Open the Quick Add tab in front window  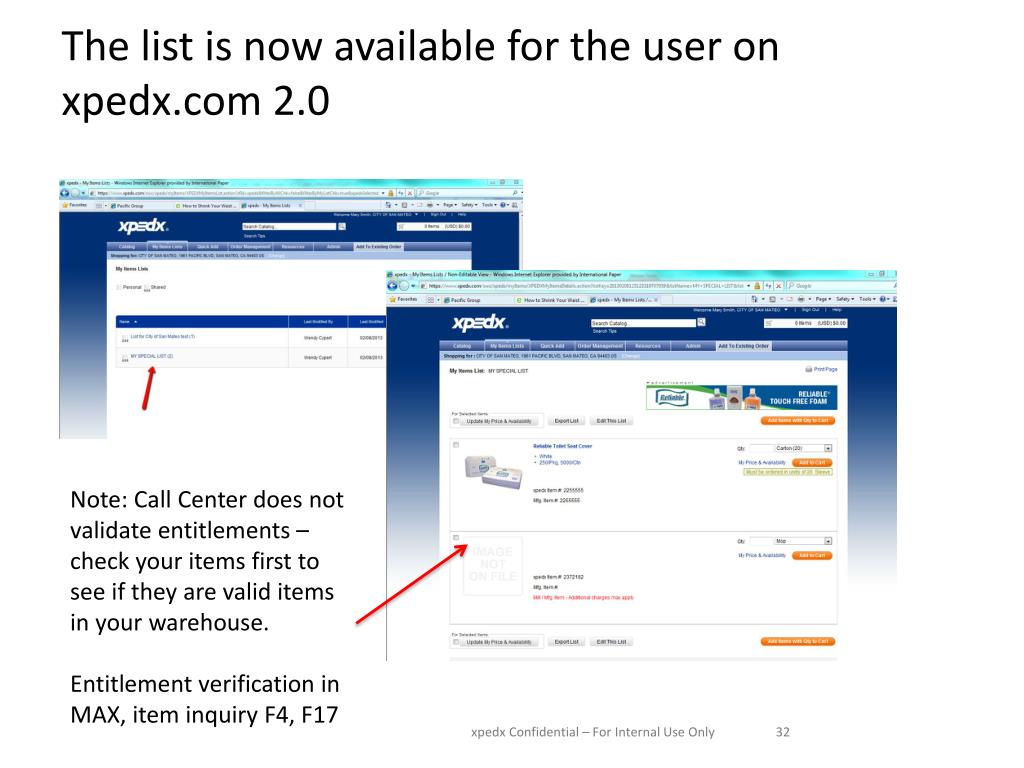click(552, 345)
